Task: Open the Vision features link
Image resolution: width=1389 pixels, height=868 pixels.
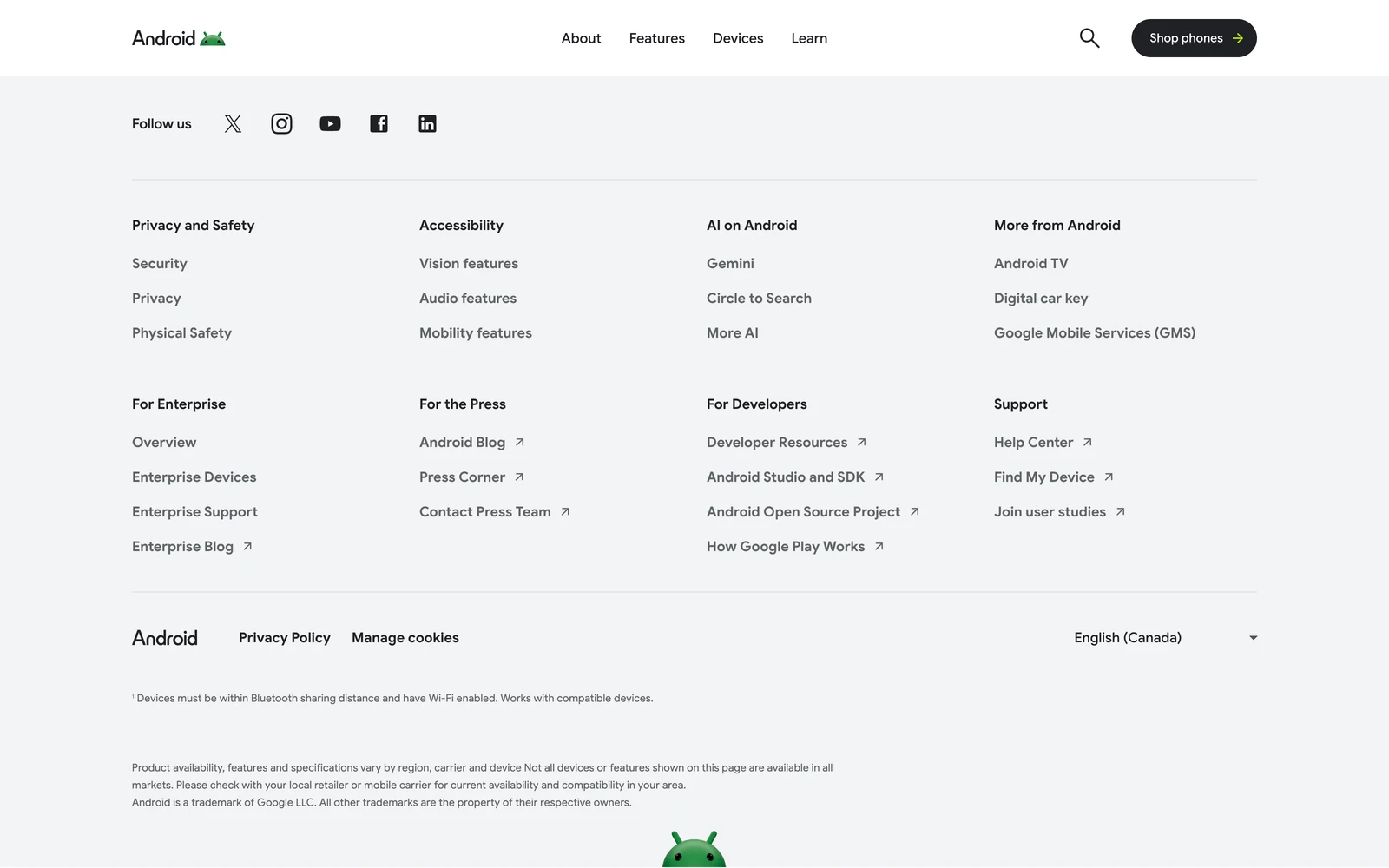Action: click(x=469, y=264)
